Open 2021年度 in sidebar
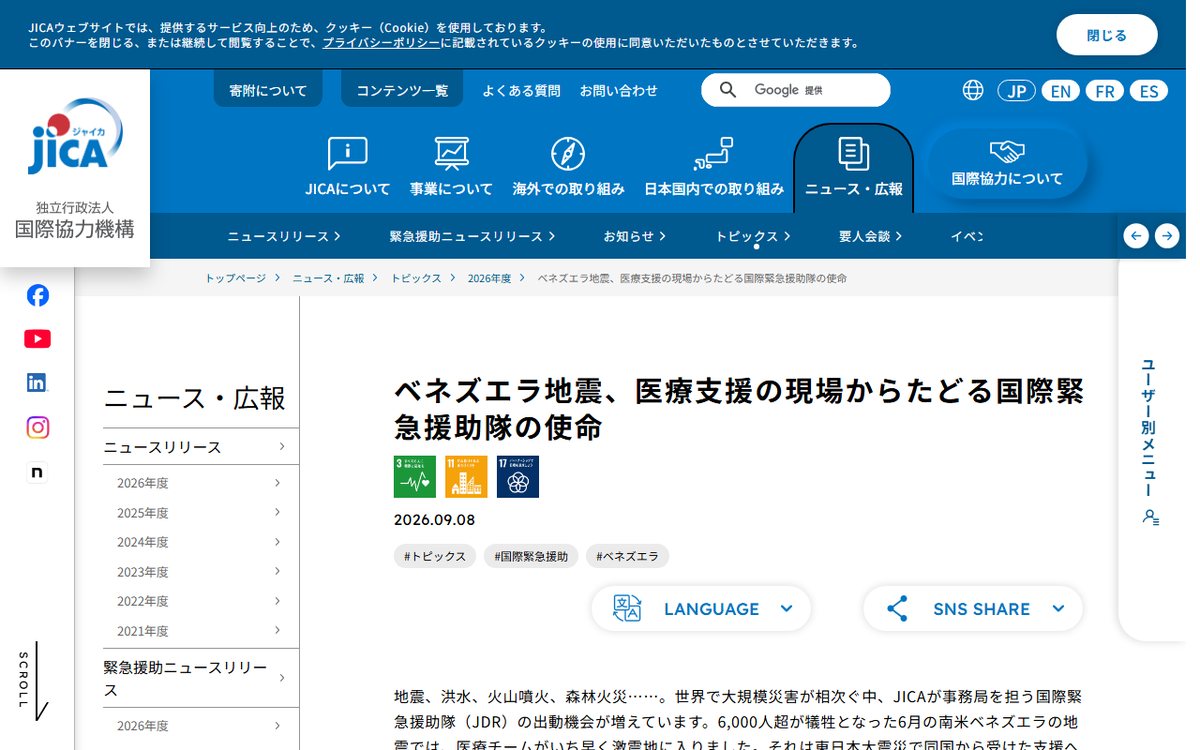 (201, 631)
